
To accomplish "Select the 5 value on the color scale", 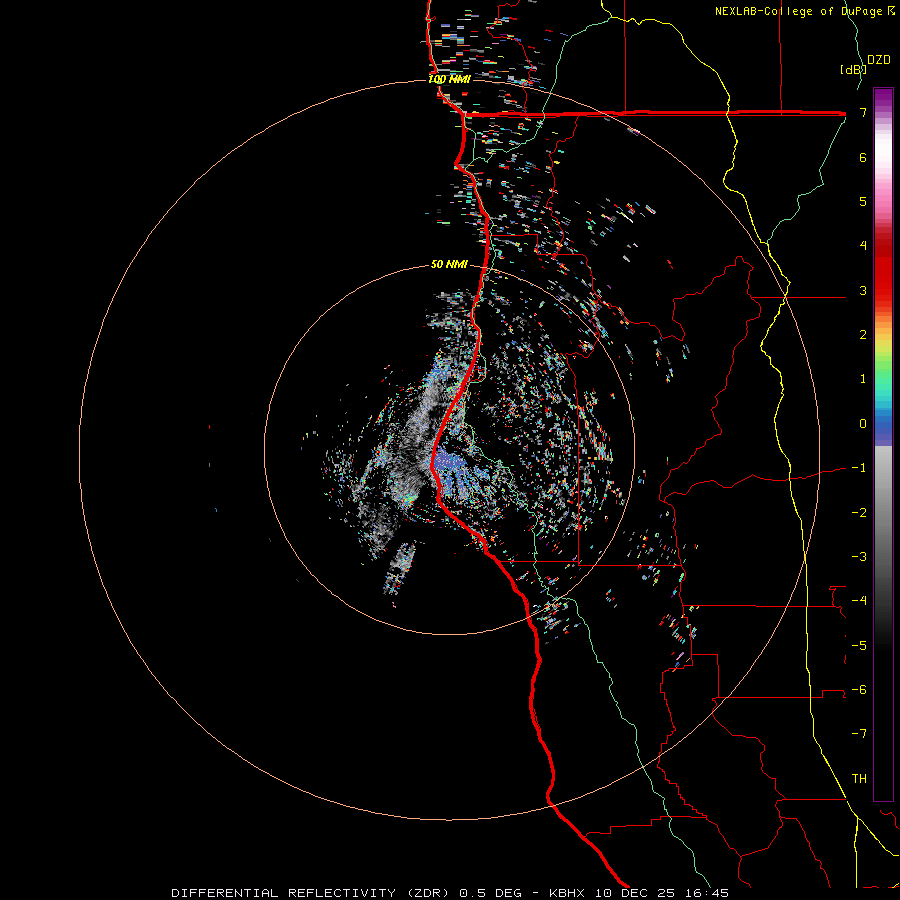I will coord(863,201).
